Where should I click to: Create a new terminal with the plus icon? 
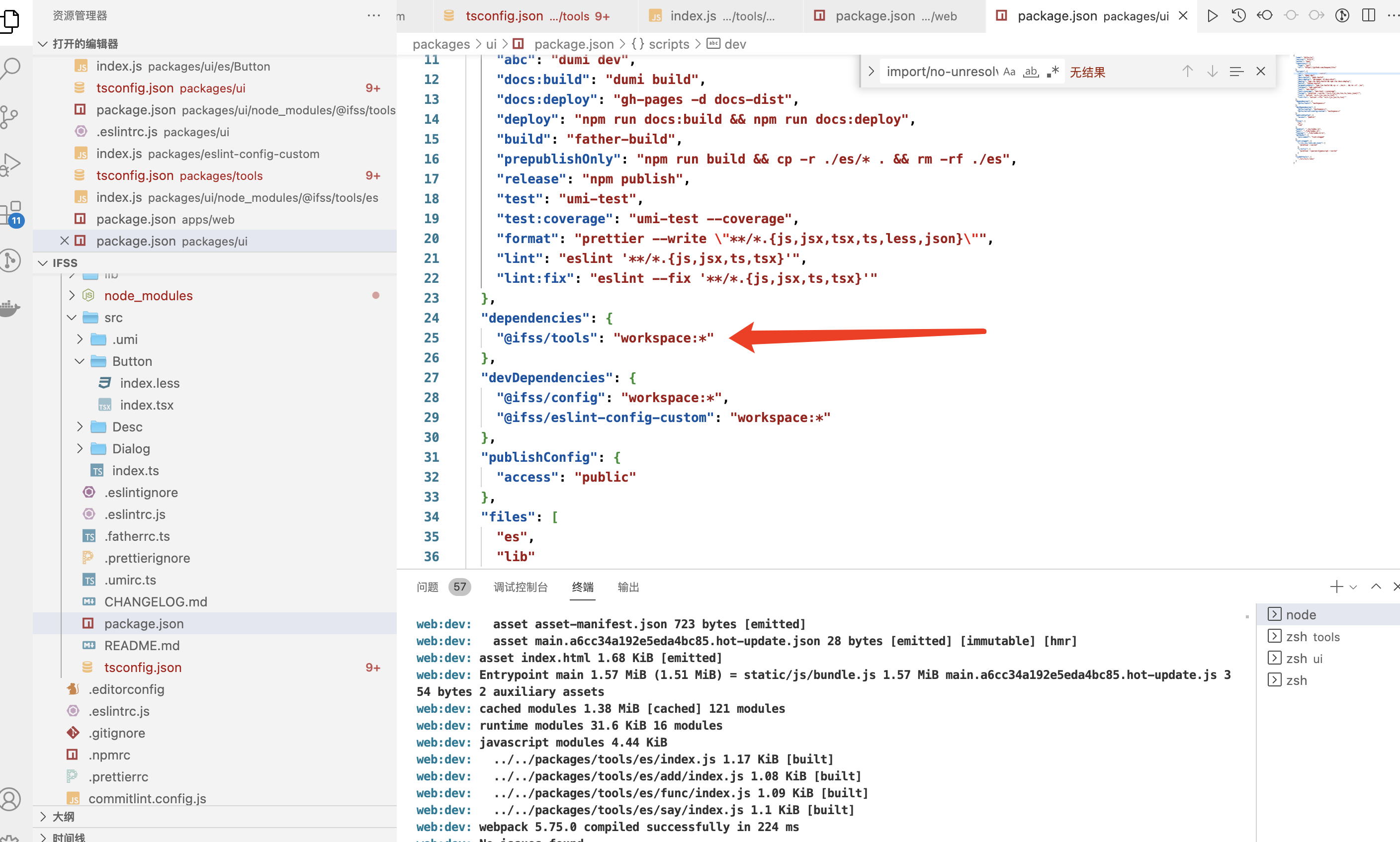[1336, 587]
